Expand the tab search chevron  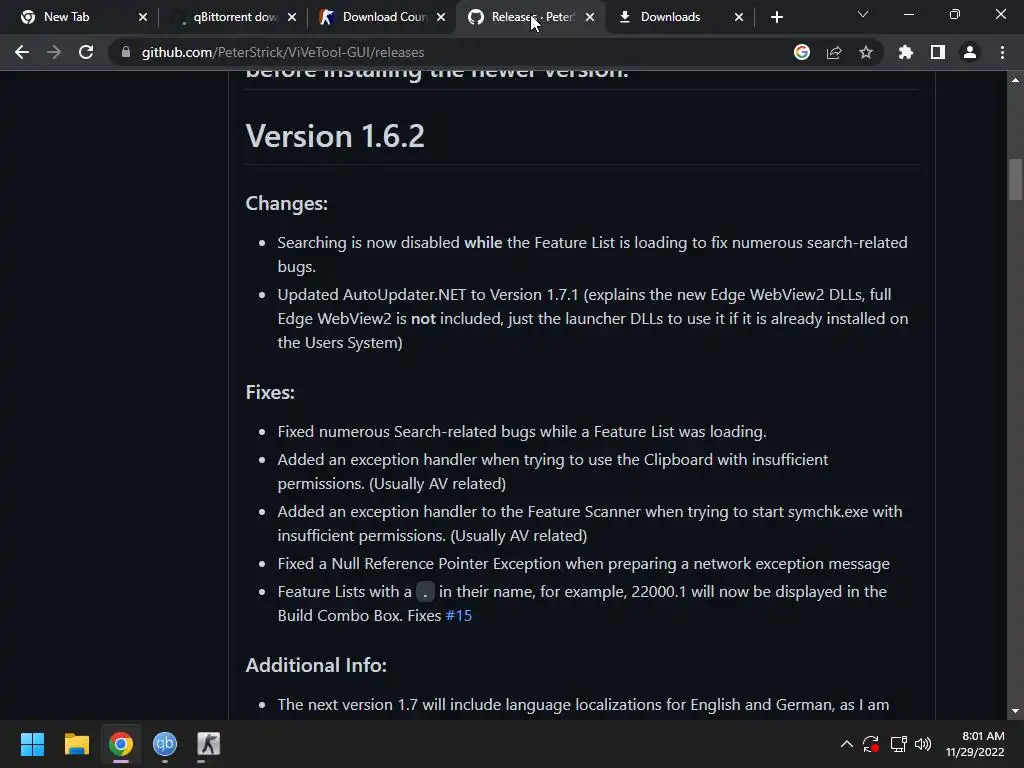click(863, 14)
